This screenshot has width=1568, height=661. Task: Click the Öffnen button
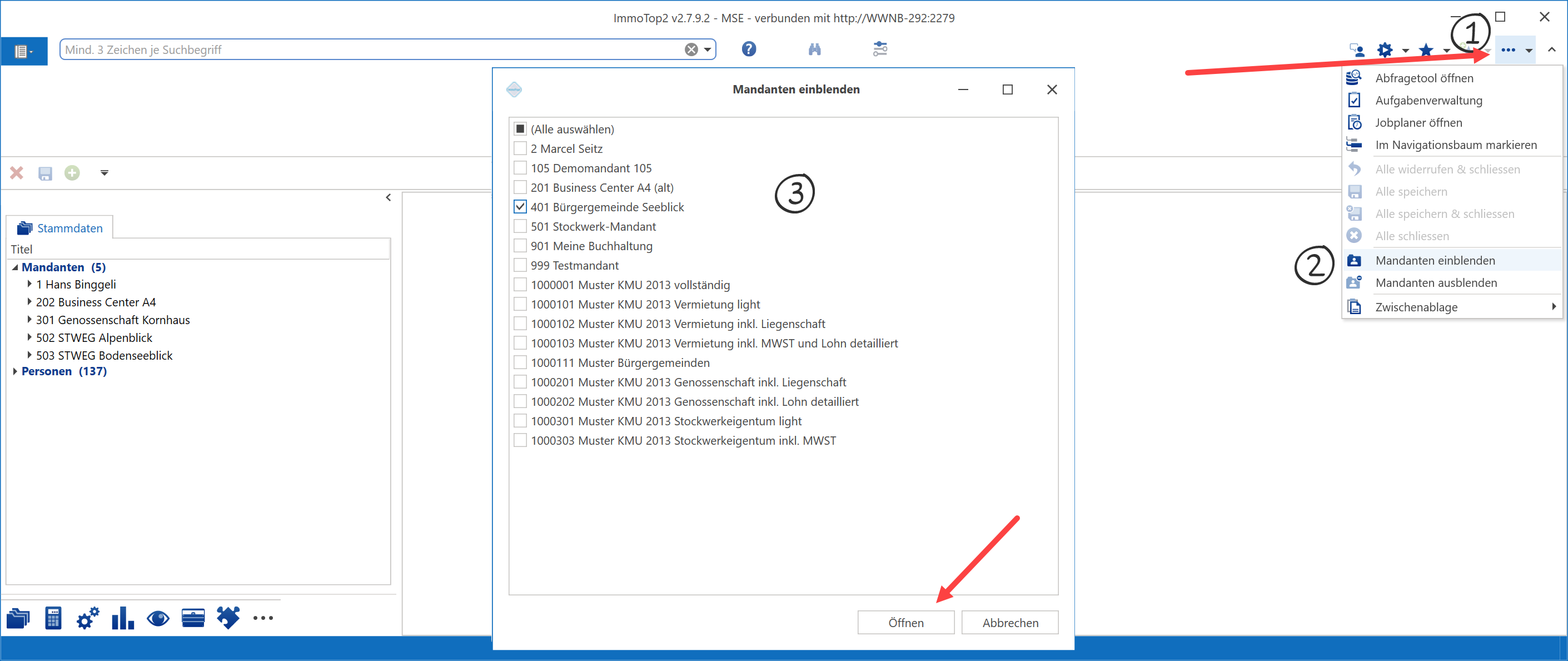tap(906, 623)
